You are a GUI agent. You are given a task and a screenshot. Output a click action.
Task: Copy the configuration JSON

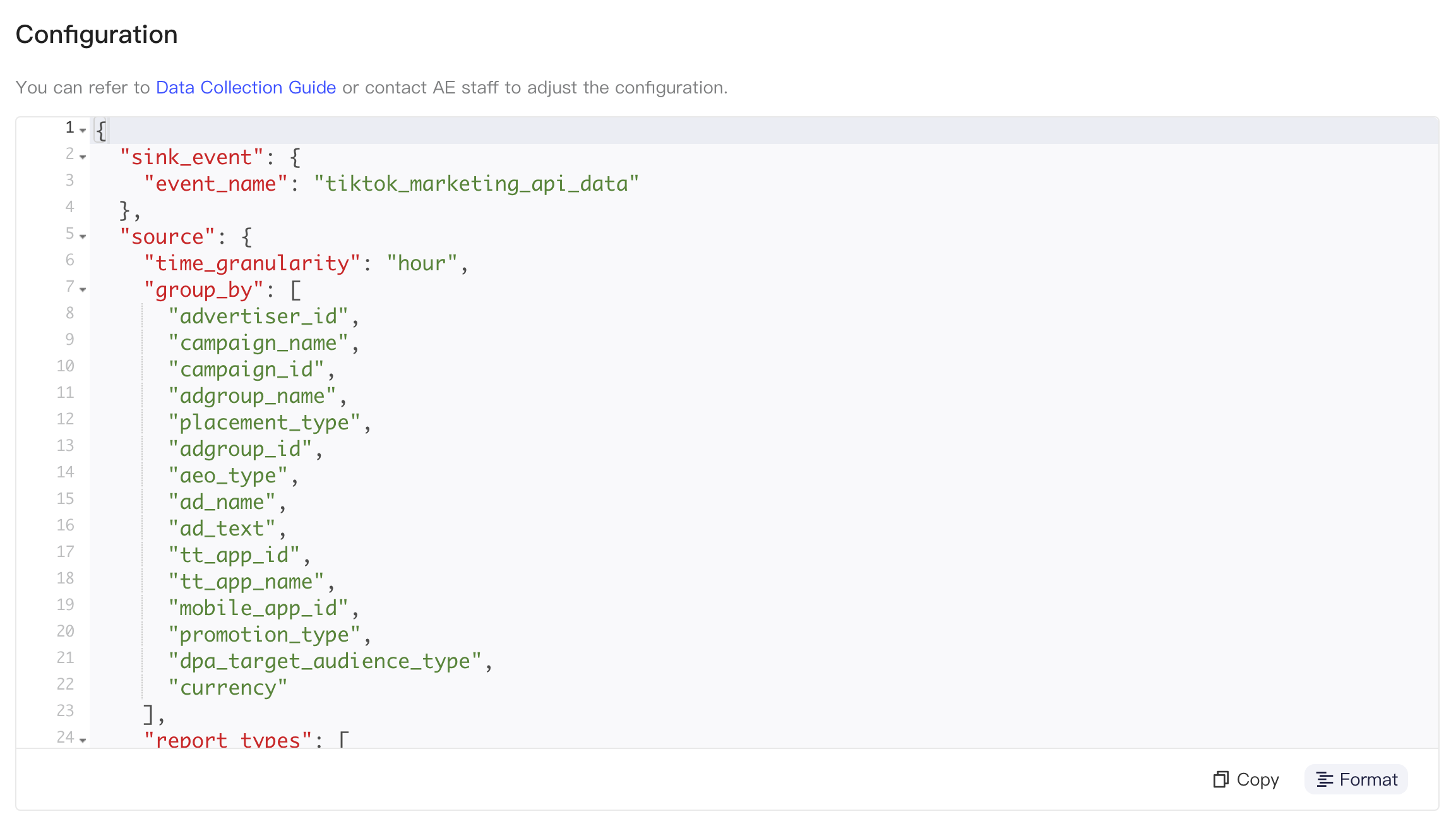point(1246,779)
